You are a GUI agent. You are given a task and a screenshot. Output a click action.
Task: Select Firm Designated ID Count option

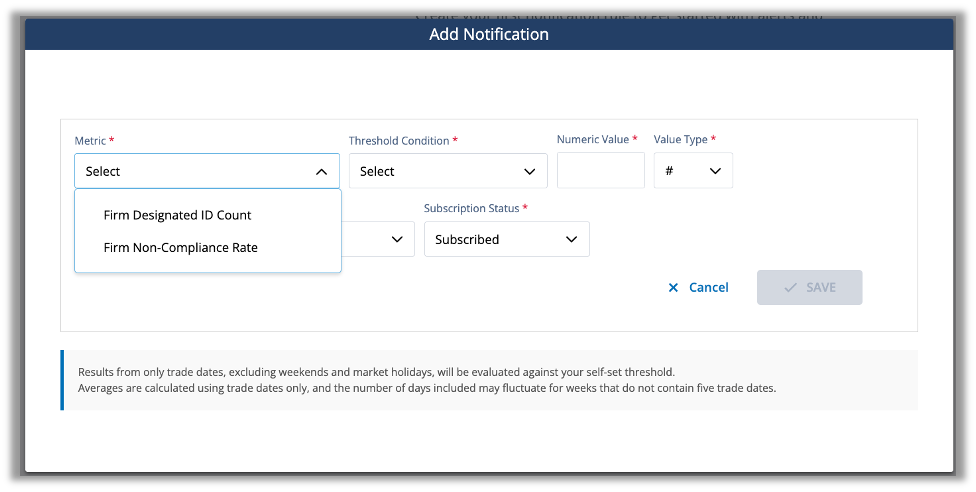pyautogui.click(x=177, y=215)
